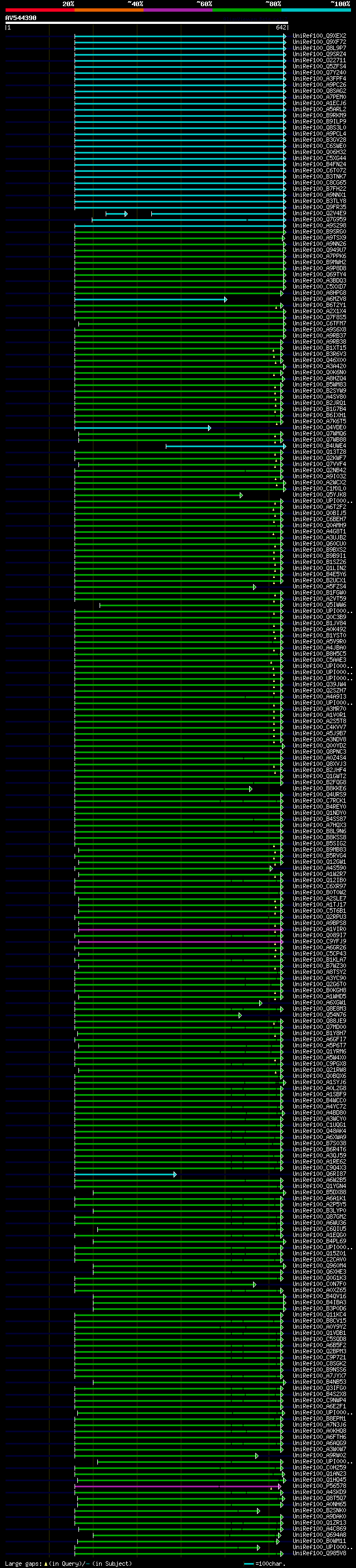Image resolution: width=356 pixels, height=1568 pixels.
Task: Select hit label UniRef100_A1SYJ6
Action: pyautogui.click(x=319, y=1082)
